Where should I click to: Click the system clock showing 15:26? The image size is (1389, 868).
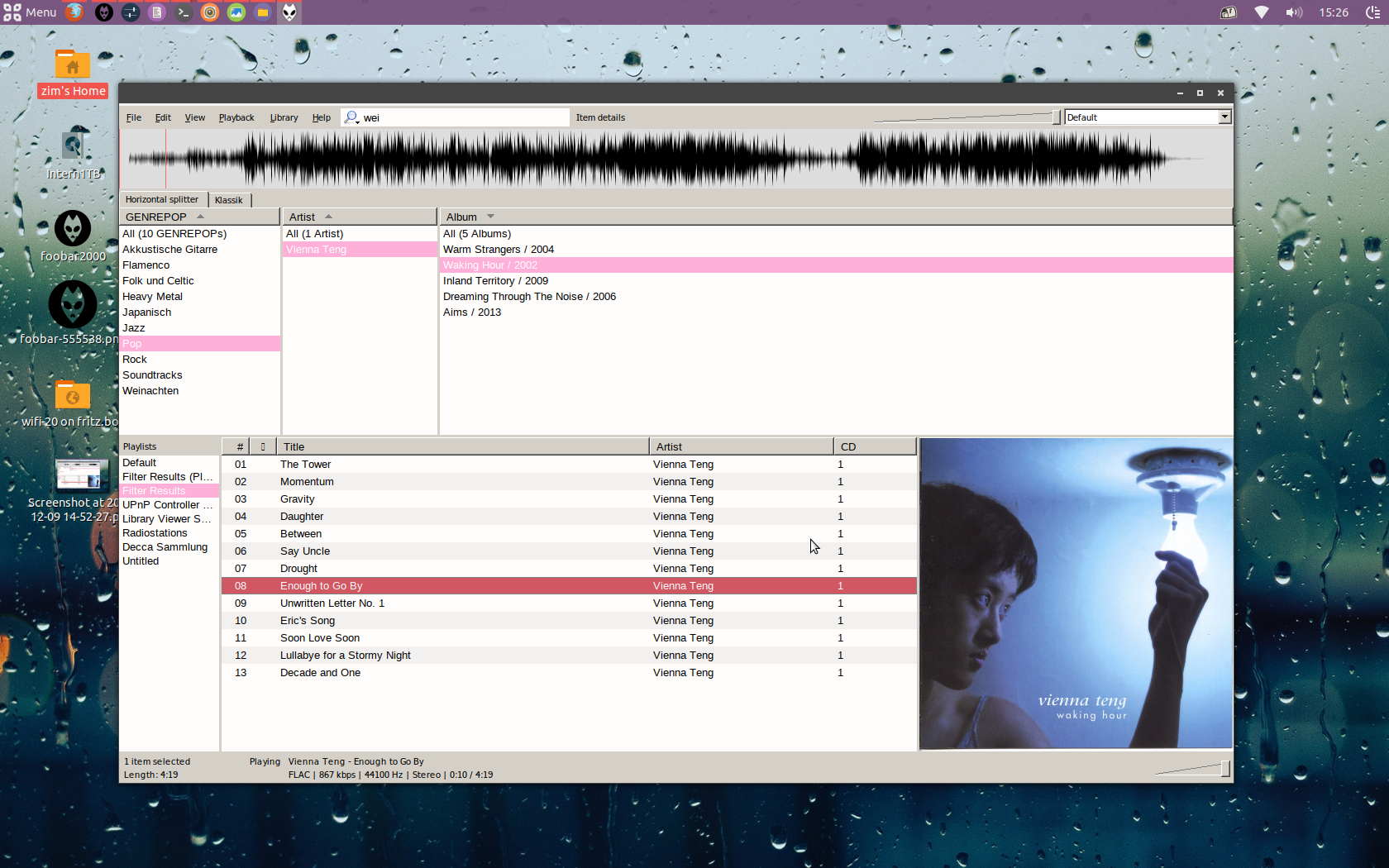coord(1334,12)
